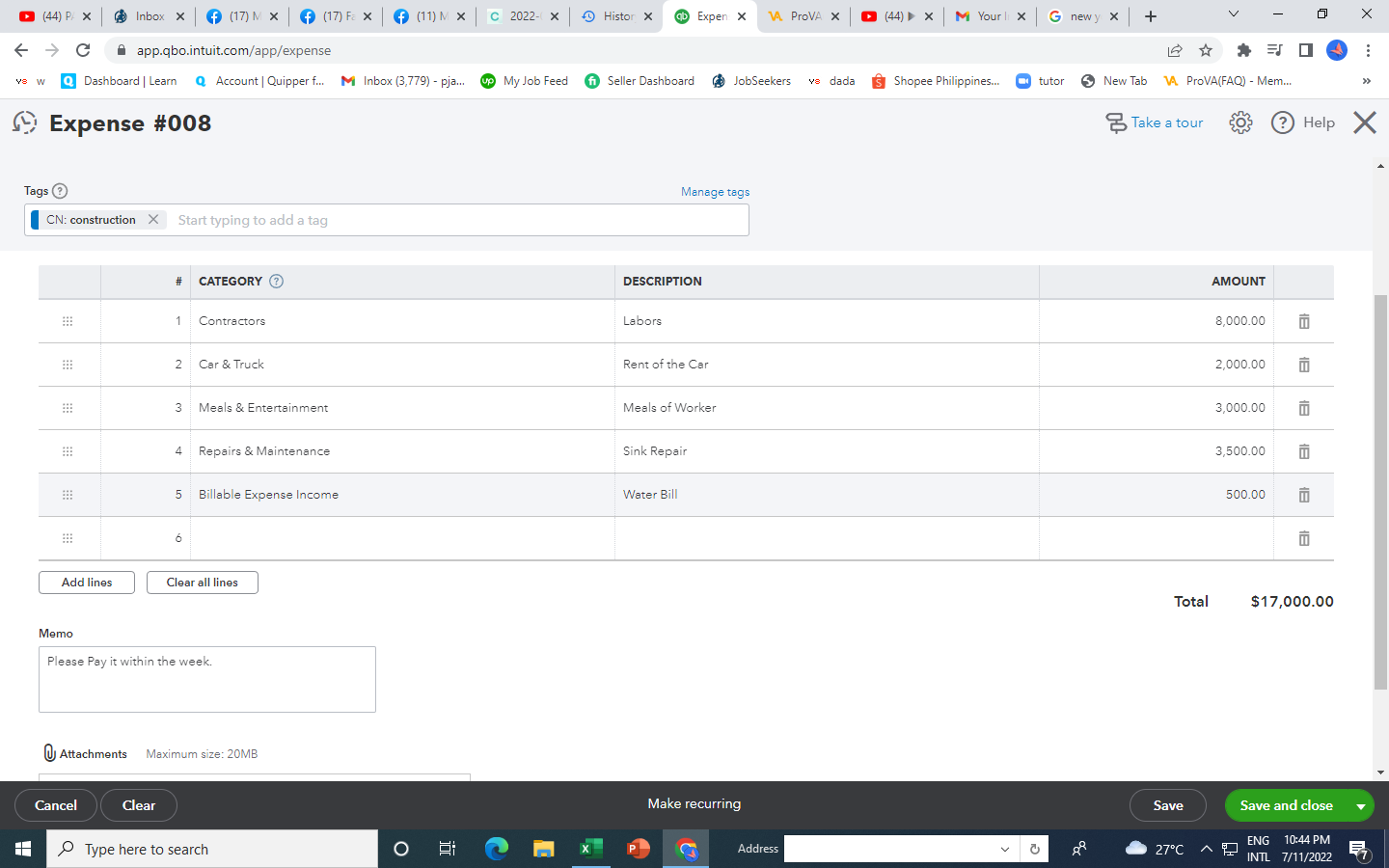Click Save and close
The width and height of the screenshot is (1389, 868).
coord(1287,805)
